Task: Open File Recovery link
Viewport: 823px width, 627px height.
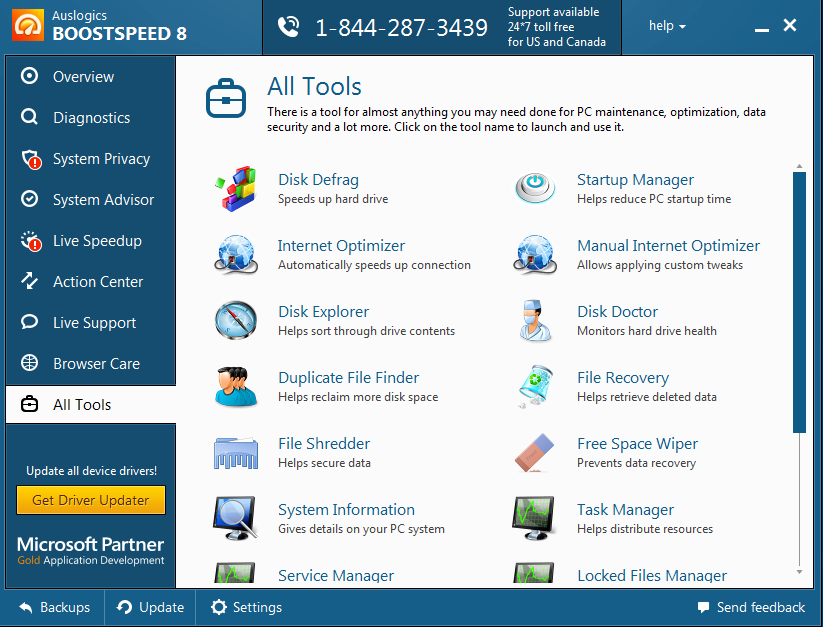Action: coord(623,378)
